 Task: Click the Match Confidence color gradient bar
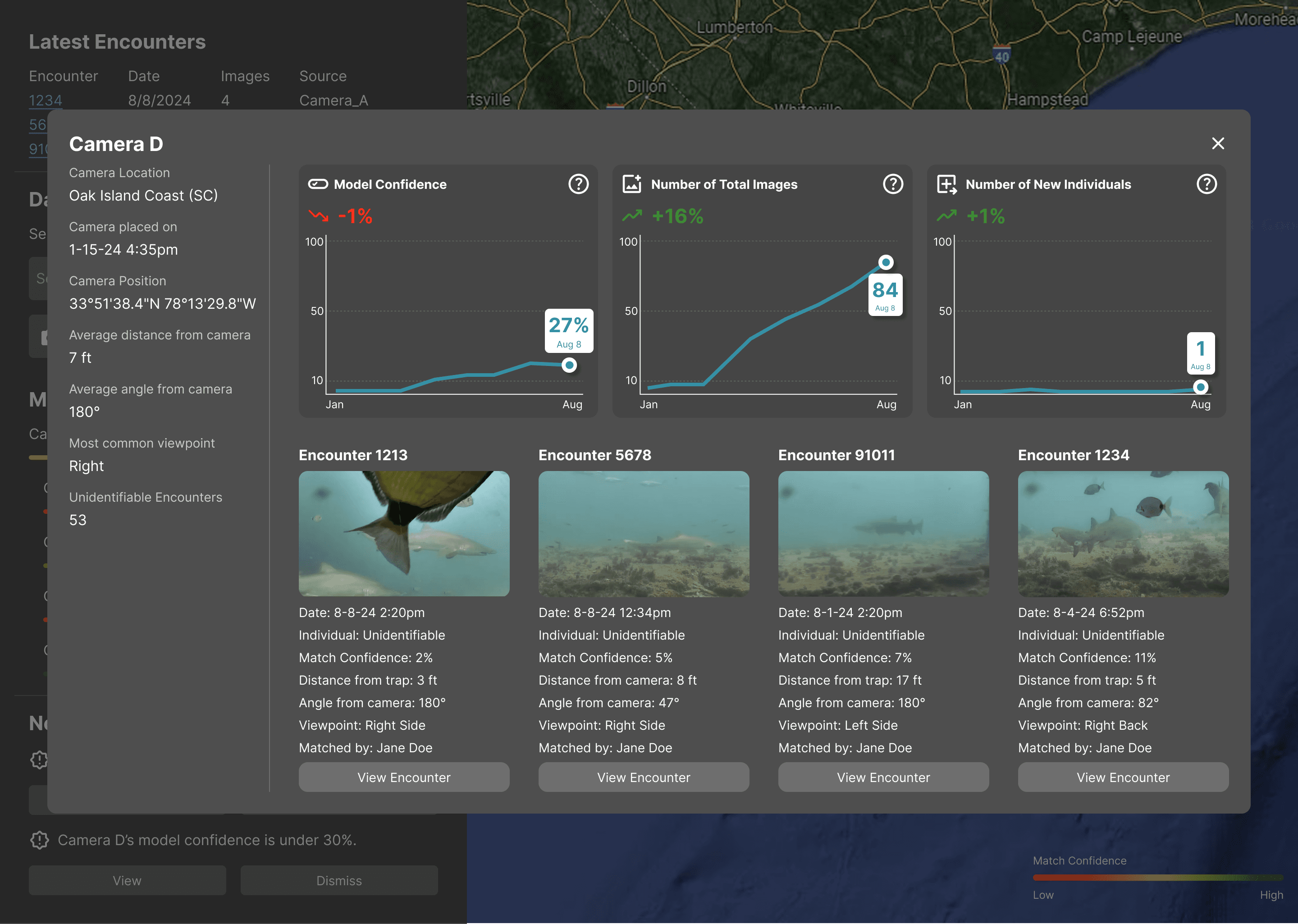[1157, 878]
